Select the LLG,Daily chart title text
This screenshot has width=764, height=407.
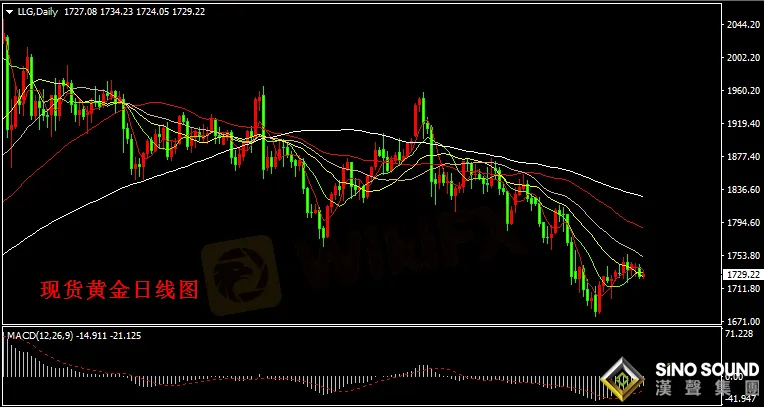[x=37, y=12]
